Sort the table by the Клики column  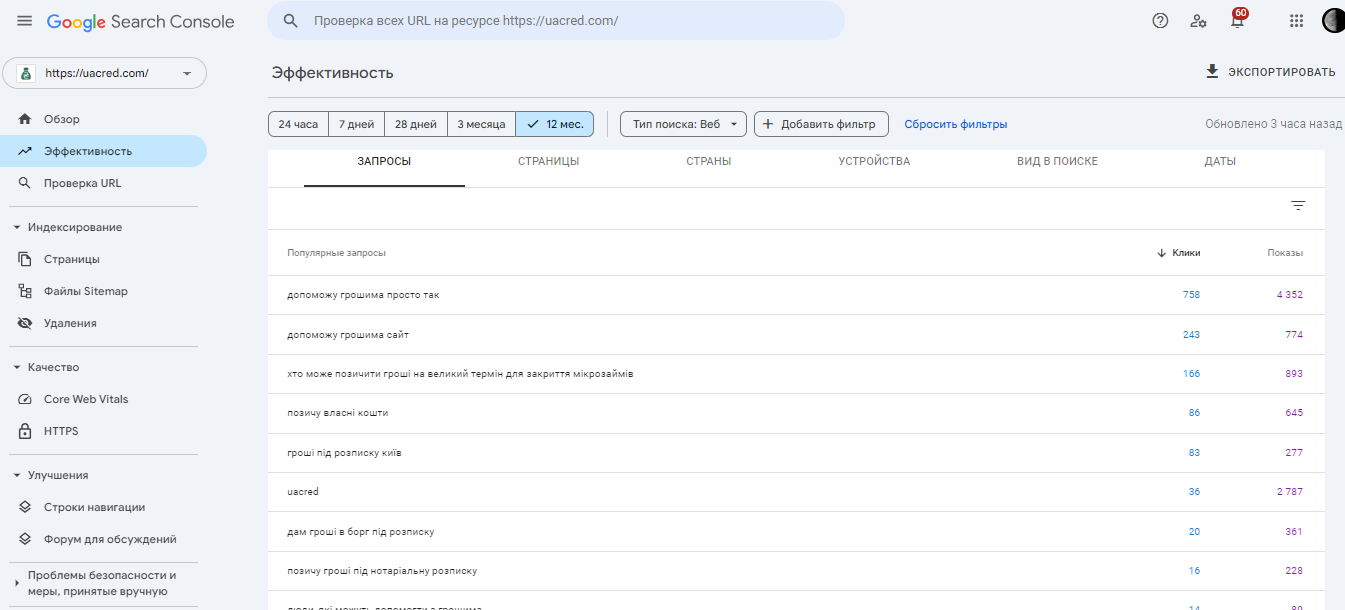[x=1179, y=253]
